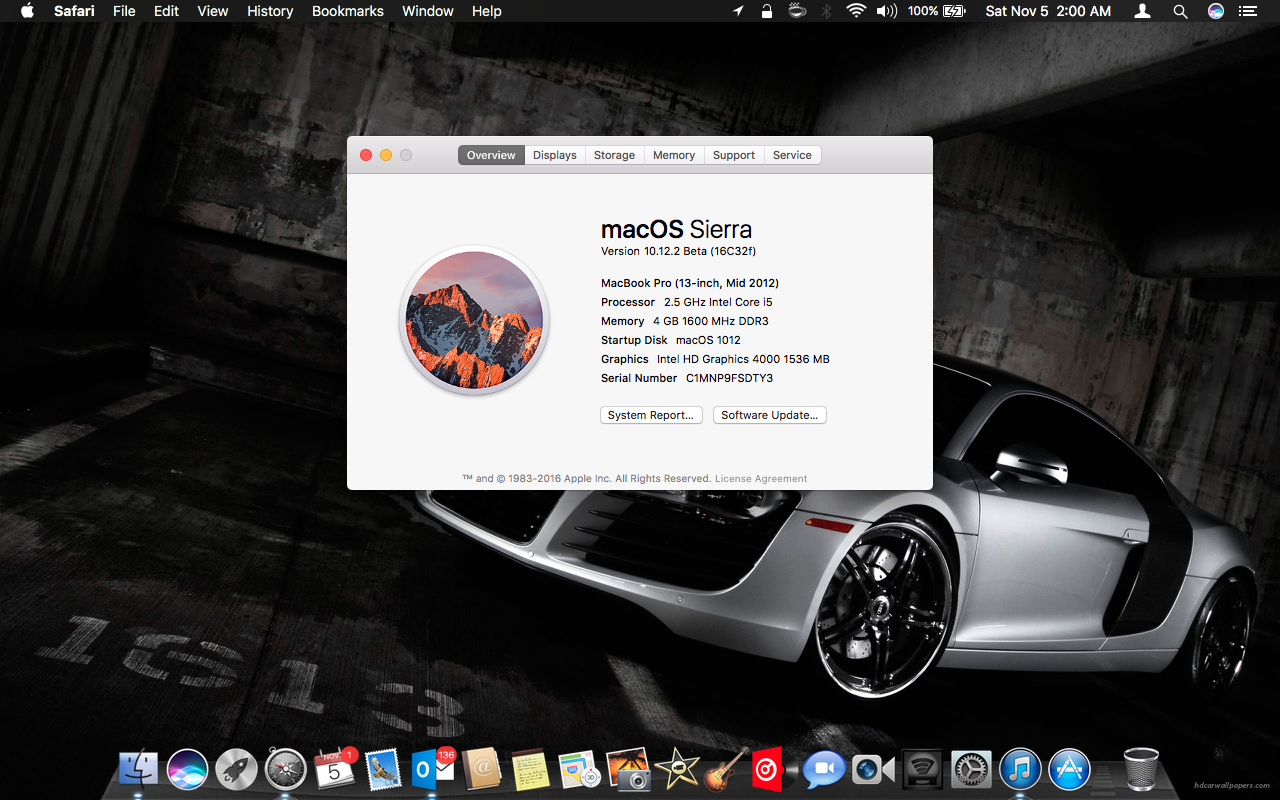Open the Trash in the Dock
The image size is (1280, 800).
[1141, 769]
